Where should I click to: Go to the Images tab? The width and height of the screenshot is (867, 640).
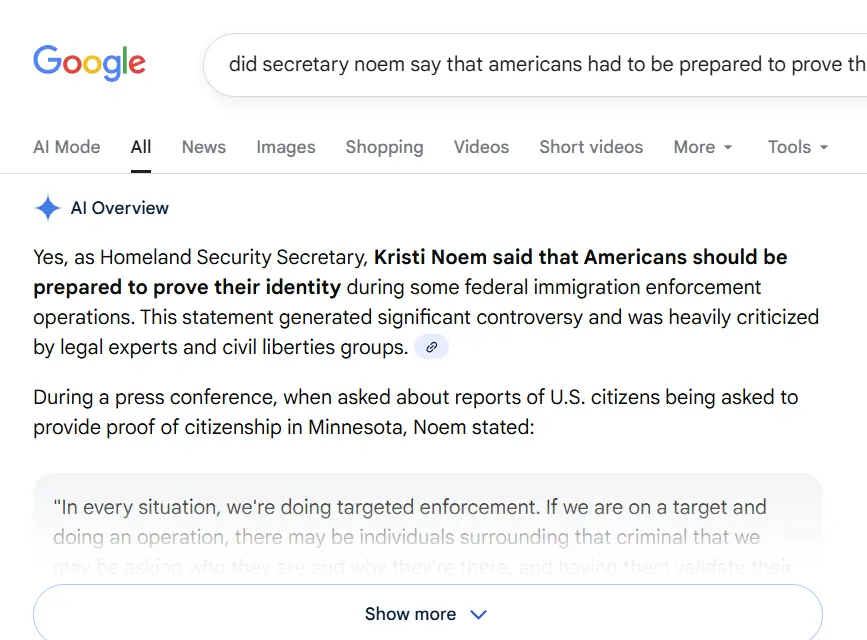pyautogui.click(x=286, y=147)
